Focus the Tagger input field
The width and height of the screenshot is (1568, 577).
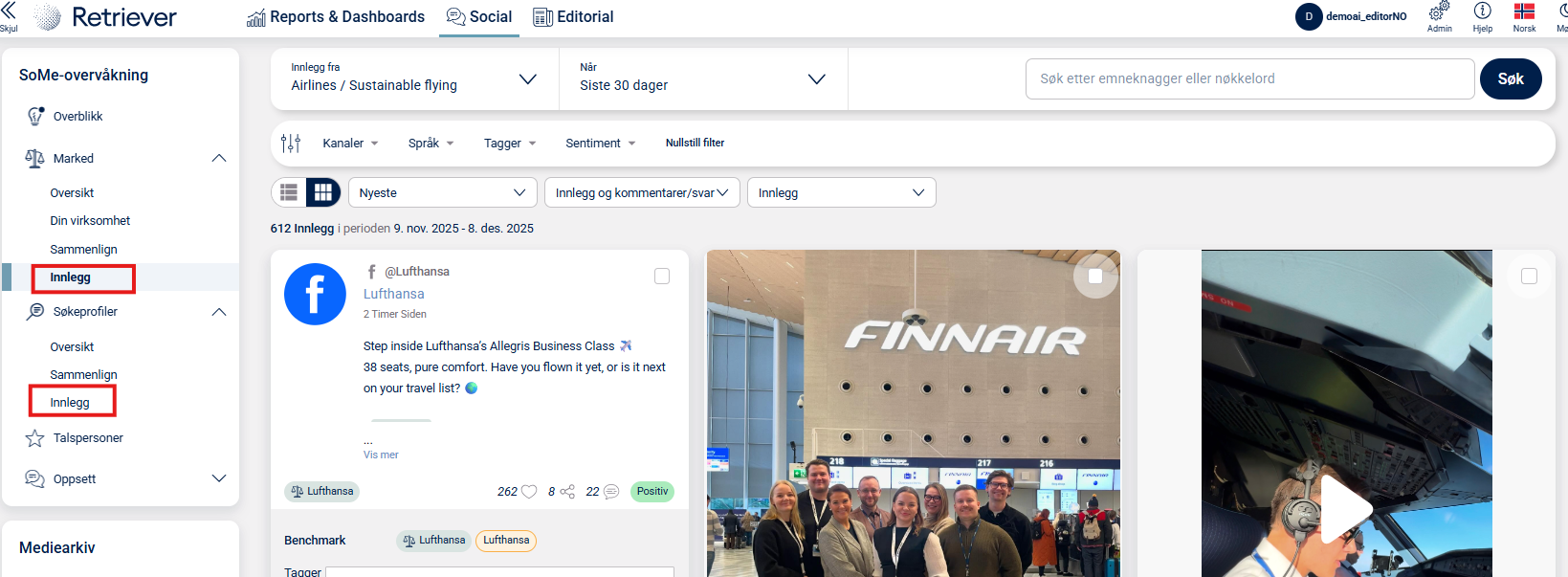point(499,571)
